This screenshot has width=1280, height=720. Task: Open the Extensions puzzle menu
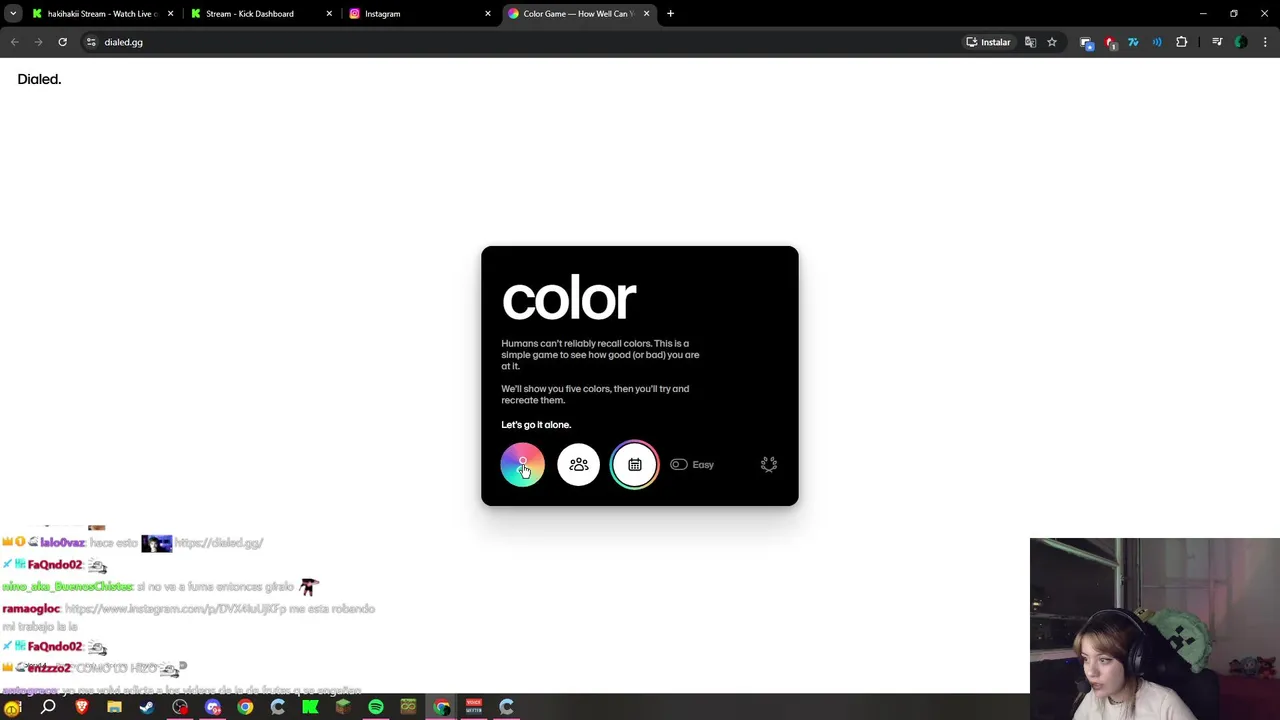point(1181,42)
